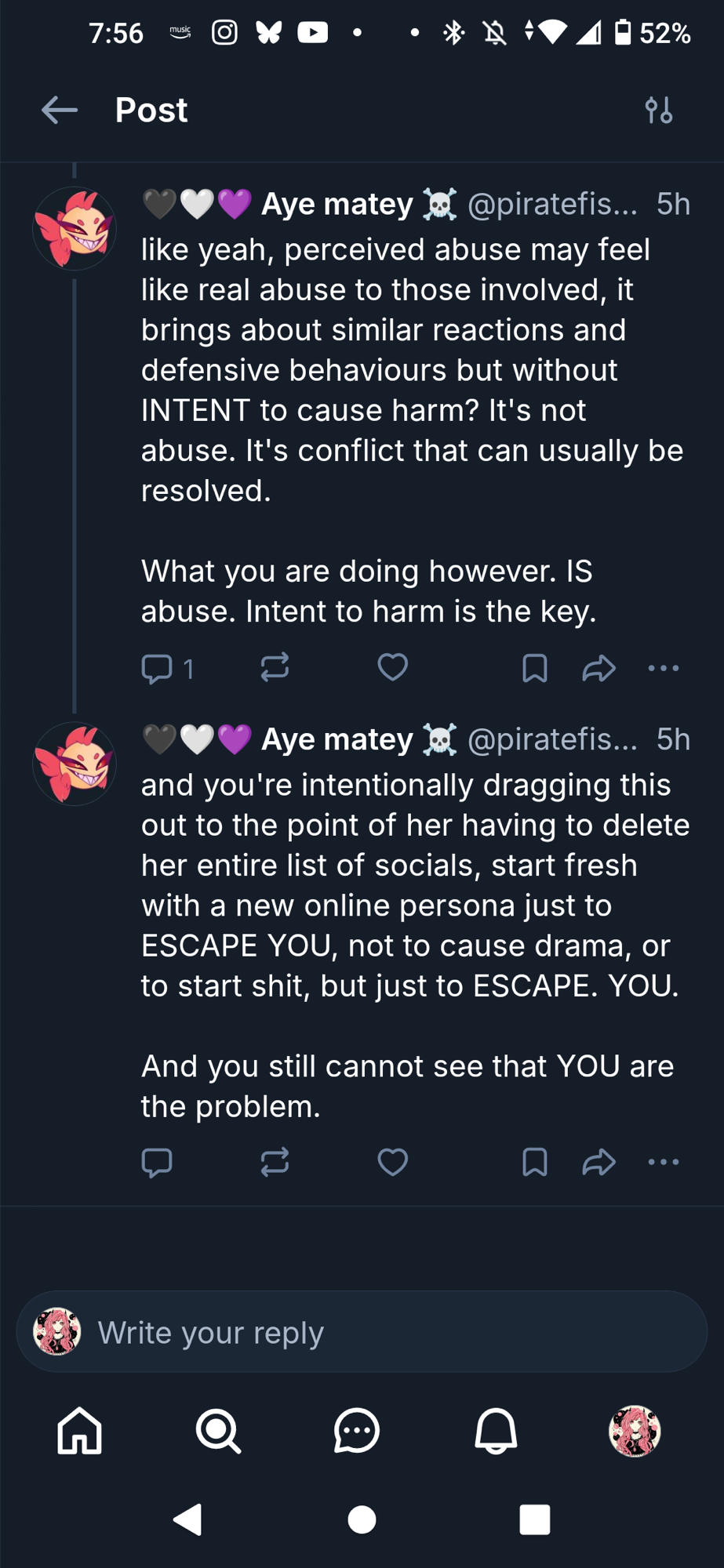Bookmark the first Aye matey post
Image resolution: width=724 pixels, height=1568 pixels.
[534, 669]
